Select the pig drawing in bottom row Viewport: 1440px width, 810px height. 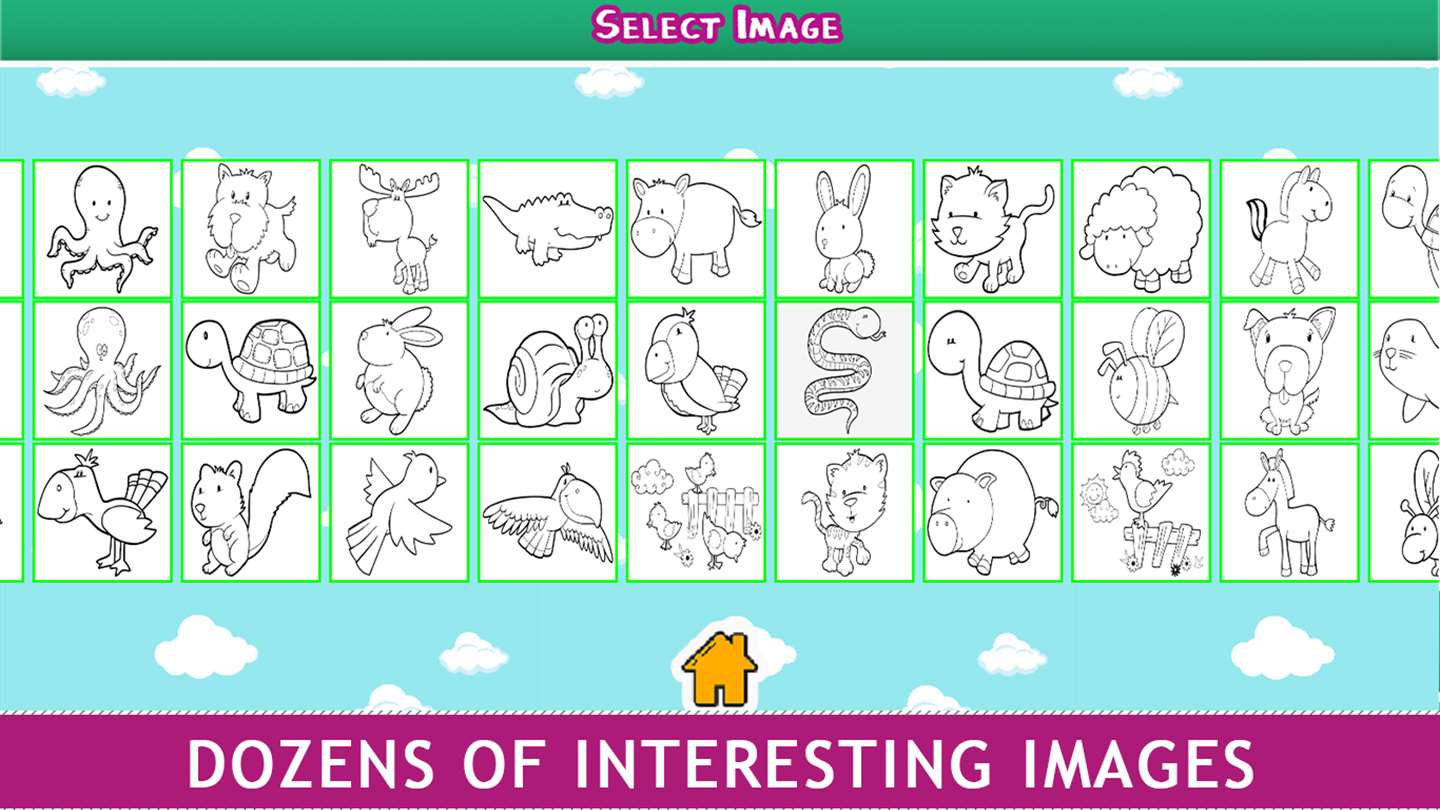[x=993, y=513]
